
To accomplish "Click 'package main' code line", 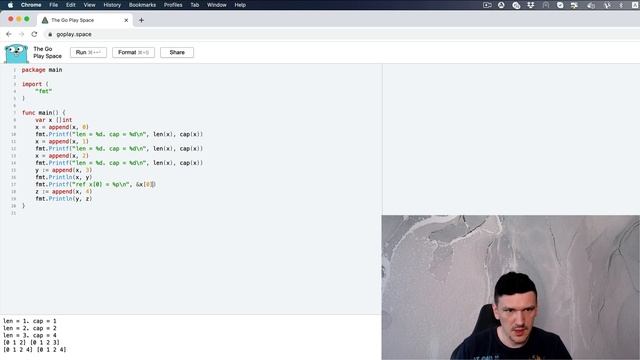I will (42, 70).
